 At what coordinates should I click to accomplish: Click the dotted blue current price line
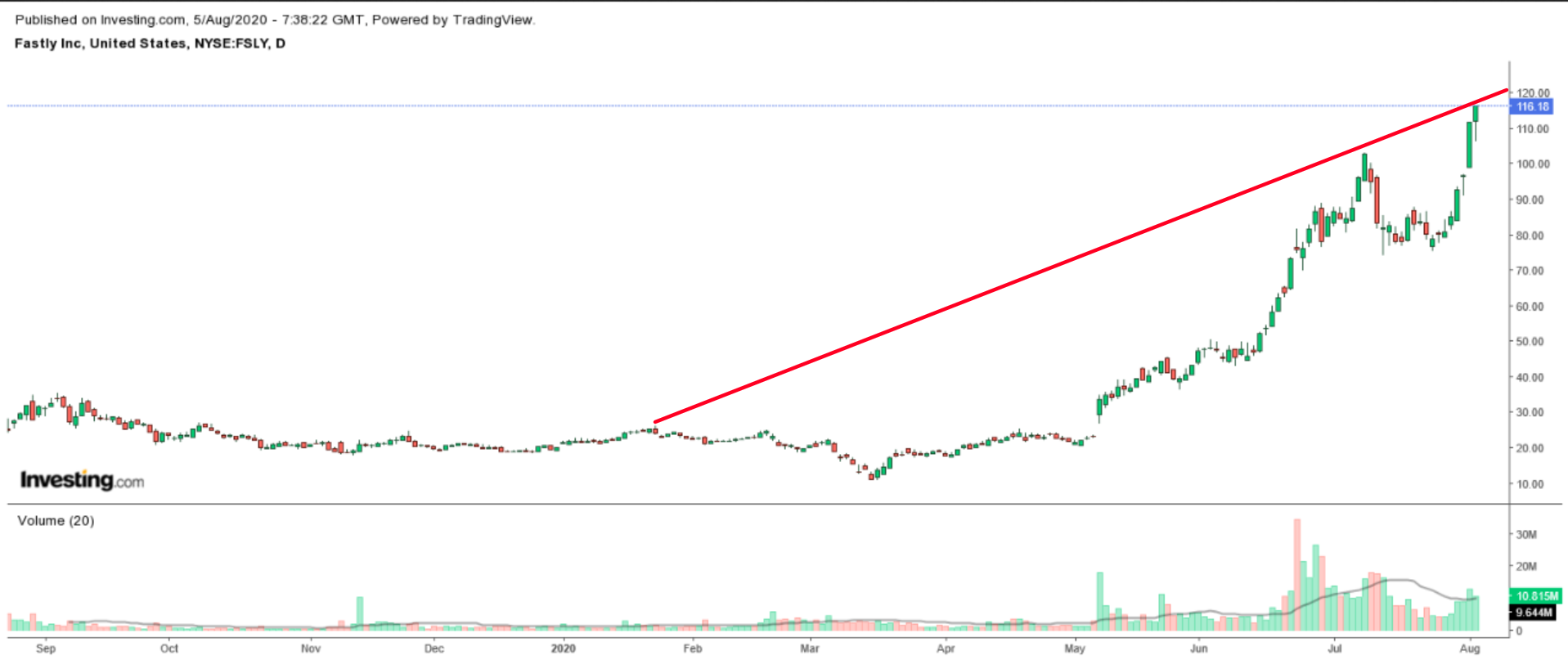tap(736, 106)
